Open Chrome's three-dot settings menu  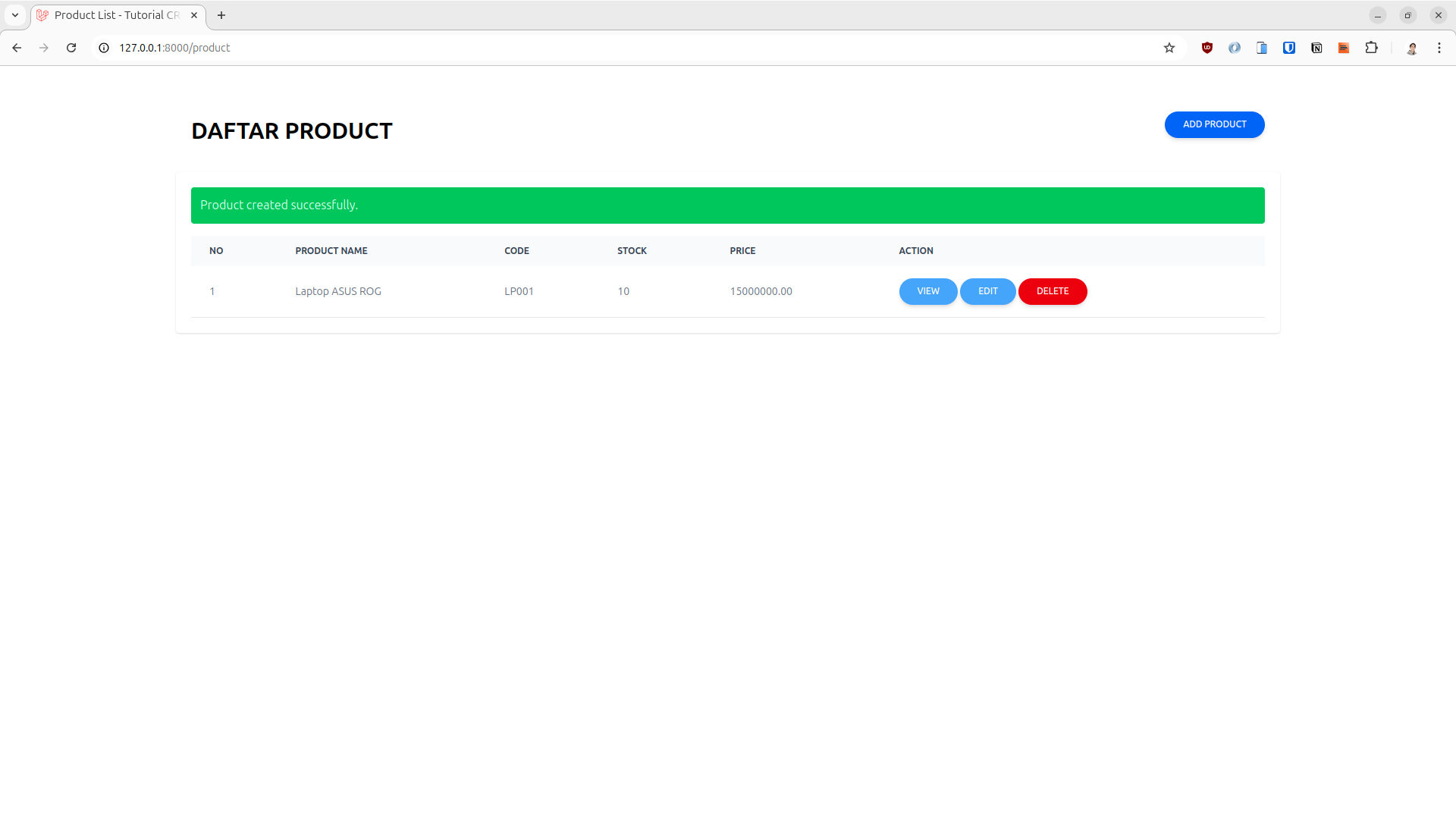(x=1439, y=47)
